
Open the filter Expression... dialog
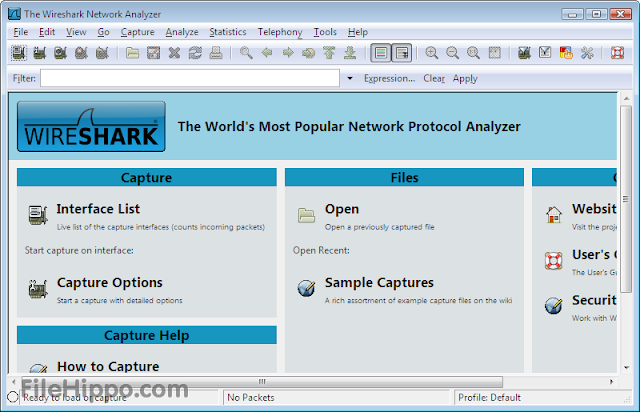click(x=389, y=78)
